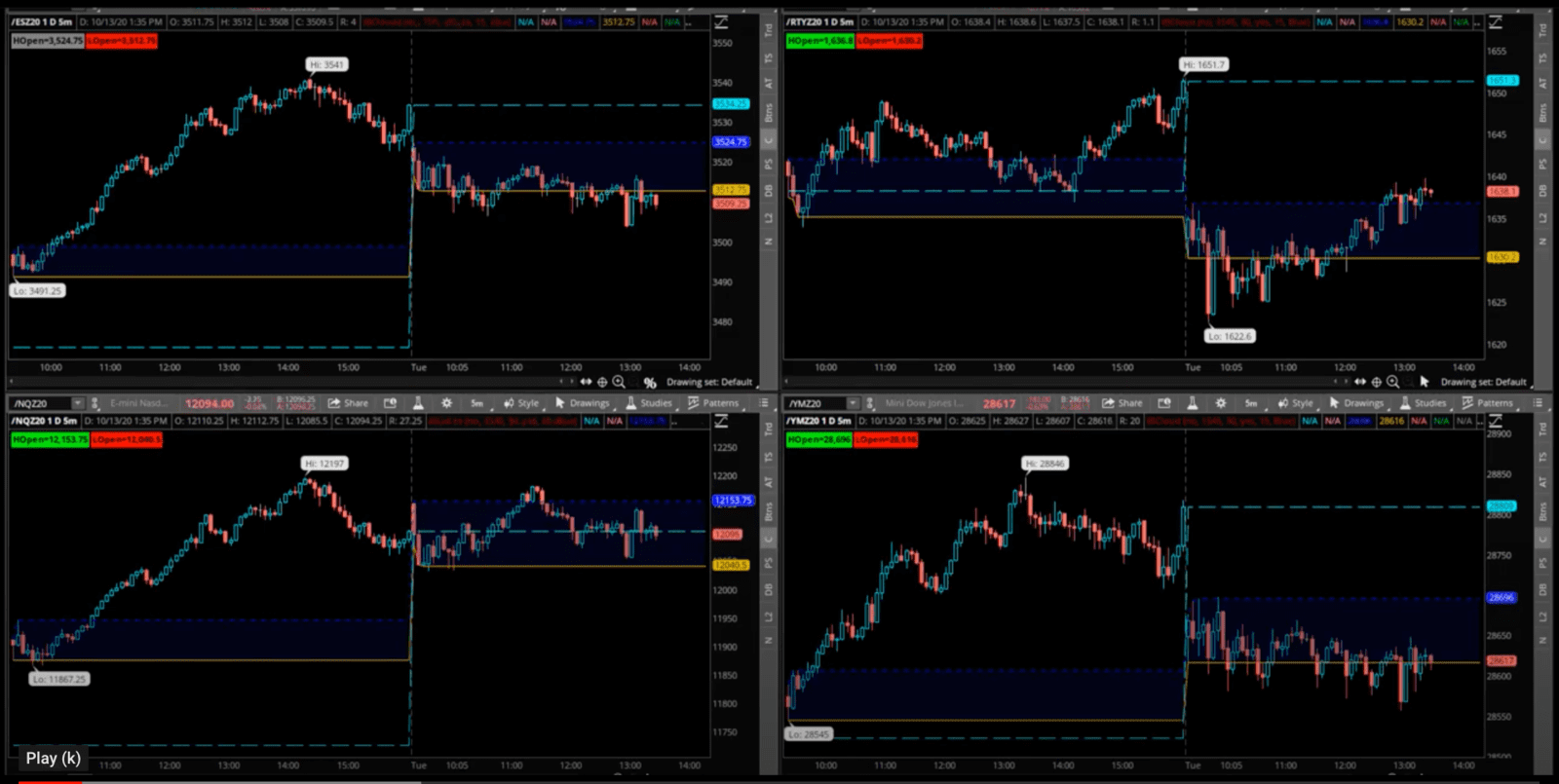Open Patterns menu in the /YMZ20 toolbar
This screenshot has width=1559, height=784.
click(1487, 403)
